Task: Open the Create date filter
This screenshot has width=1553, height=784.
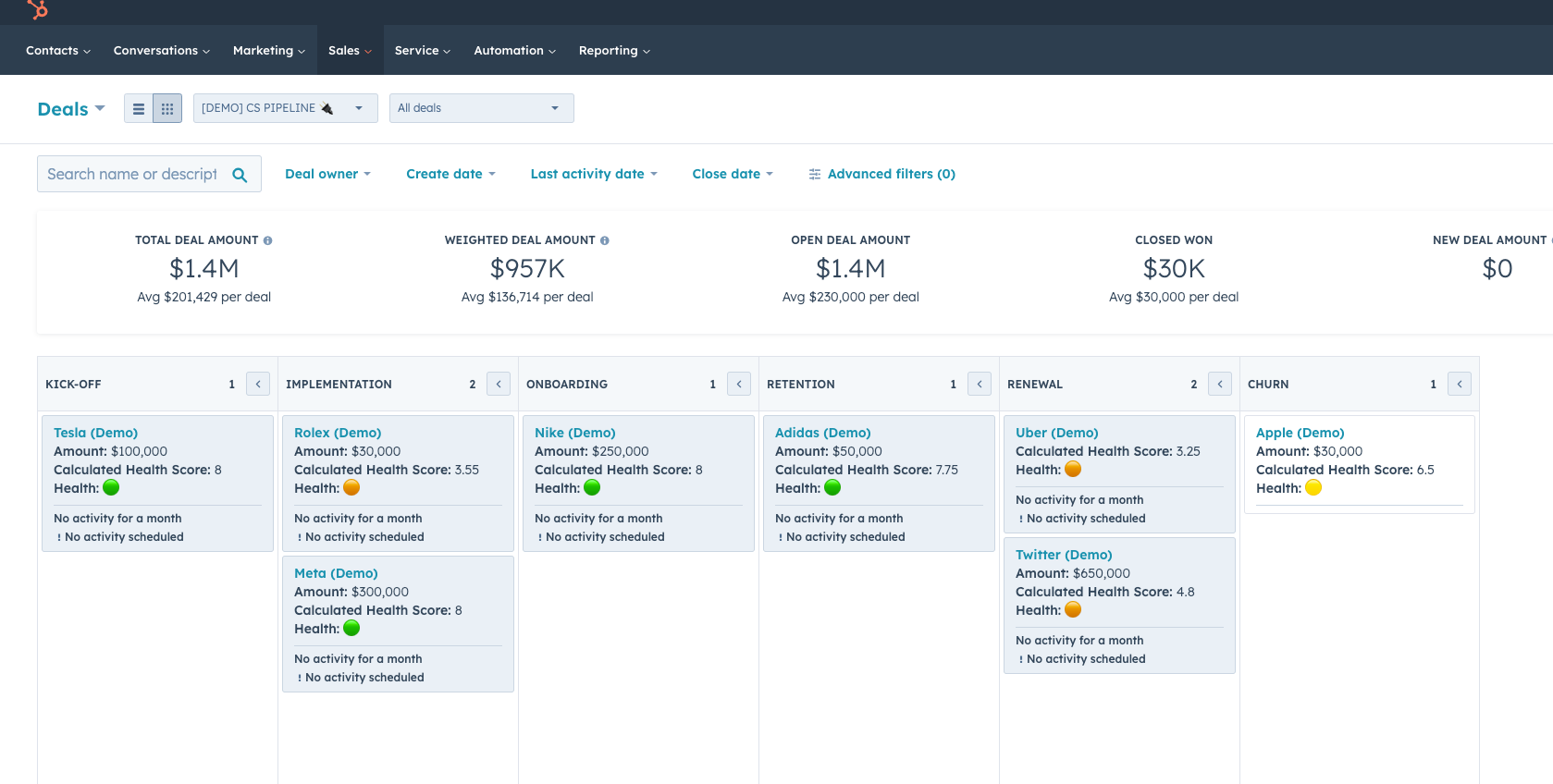Action: [451, 174]
